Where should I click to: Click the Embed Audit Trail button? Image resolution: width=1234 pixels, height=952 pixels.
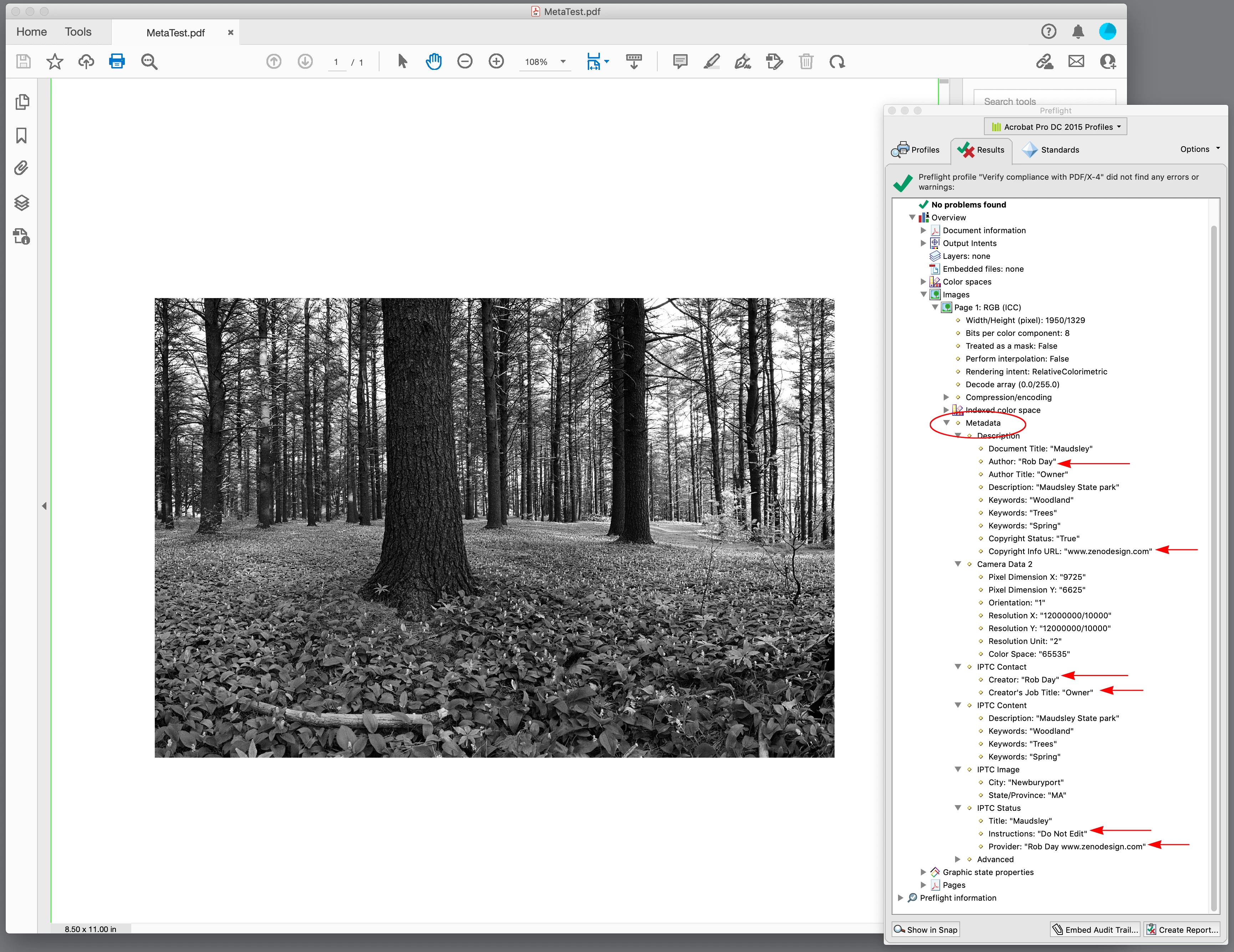1095,930
